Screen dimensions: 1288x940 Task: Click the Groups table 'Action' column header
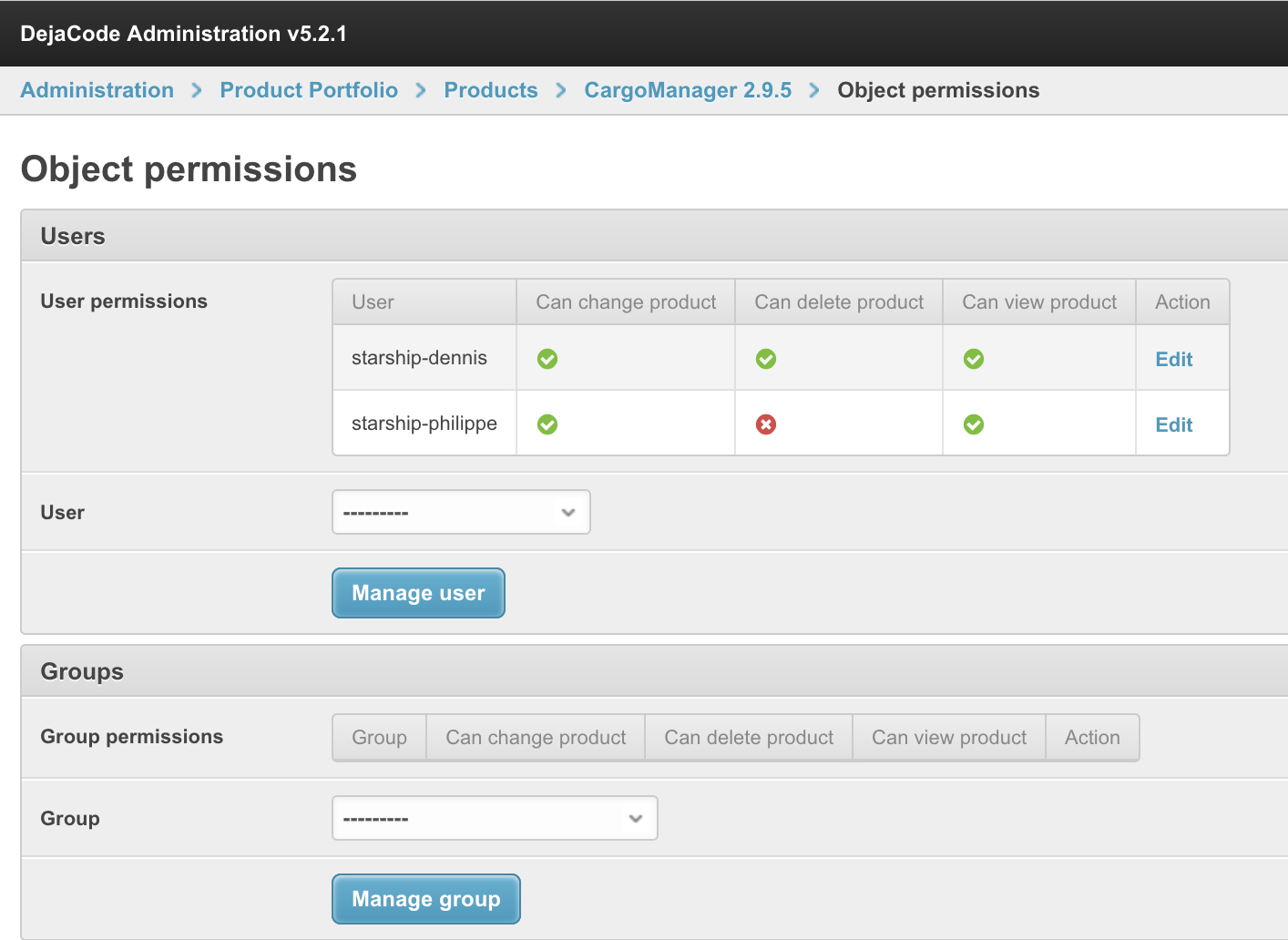point(1092,738)
